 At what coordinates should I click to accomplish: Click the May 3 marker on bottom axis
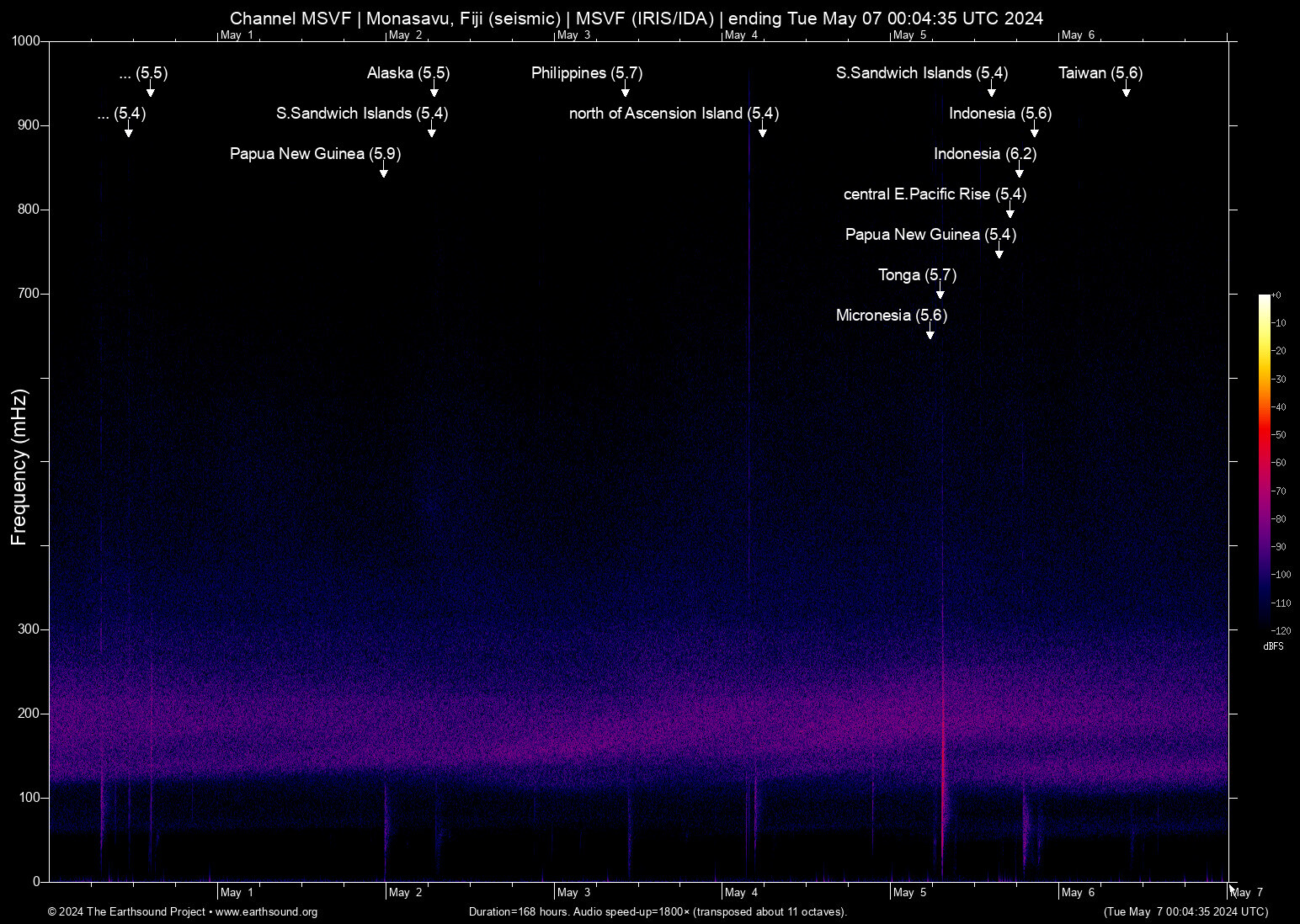click(573, 892)
